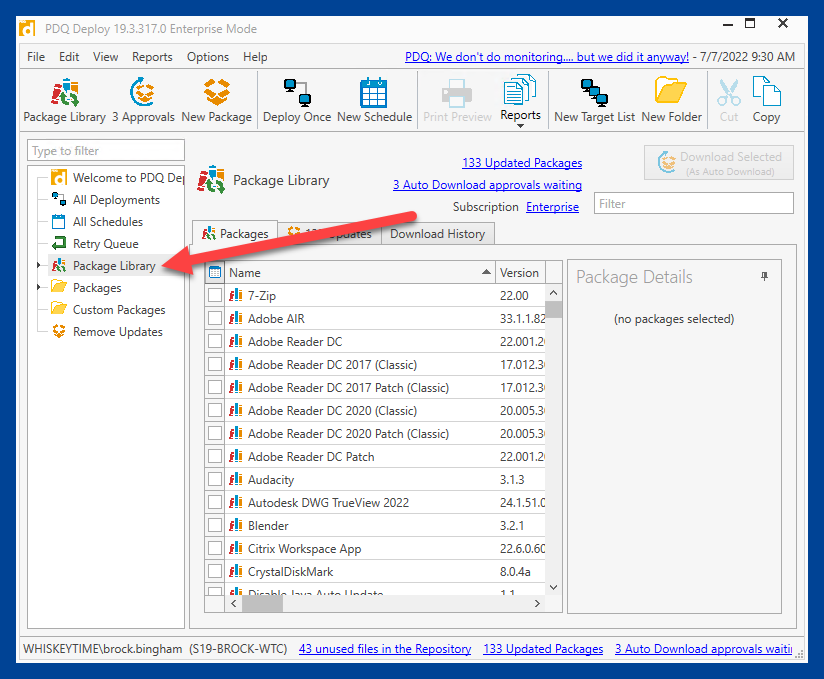Image resolution: width=824 pixels, height=679 pixels.
Task: Check the Blender package checkbox
Action: tap(214, 526)
